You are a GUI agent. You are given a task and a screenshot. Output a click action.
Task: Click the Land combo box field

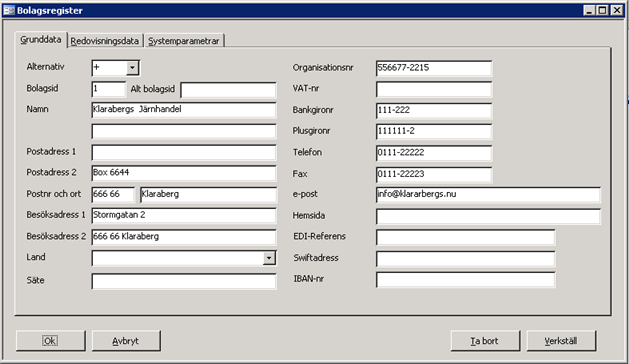click(184, 258)
